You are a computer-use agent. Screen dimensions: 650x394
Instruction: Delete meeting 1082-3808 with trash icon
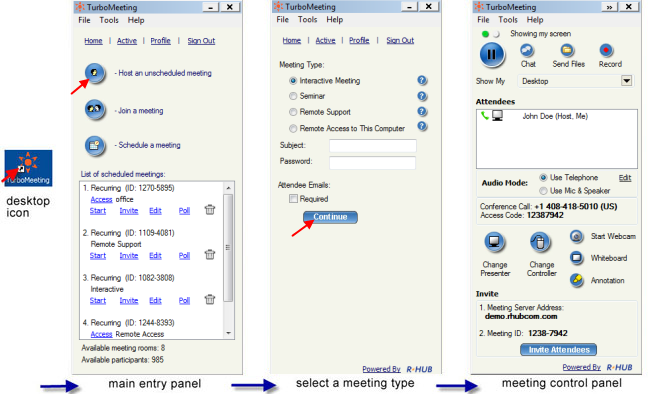click(x=210, y=299)
